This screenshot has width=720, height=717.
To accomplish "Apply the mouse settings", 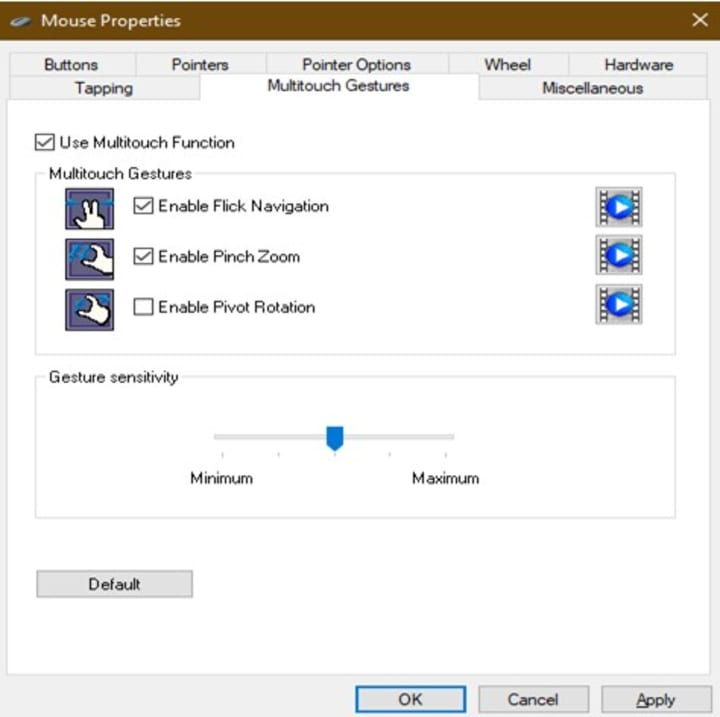I will 656,699.
